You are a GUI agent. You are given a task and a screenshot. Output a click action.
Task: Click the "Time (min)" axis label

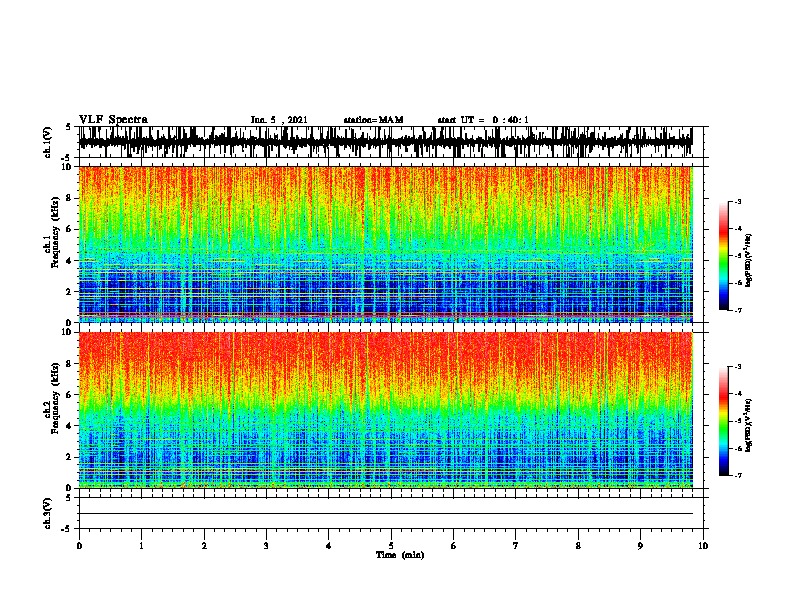tap(400, 555)
